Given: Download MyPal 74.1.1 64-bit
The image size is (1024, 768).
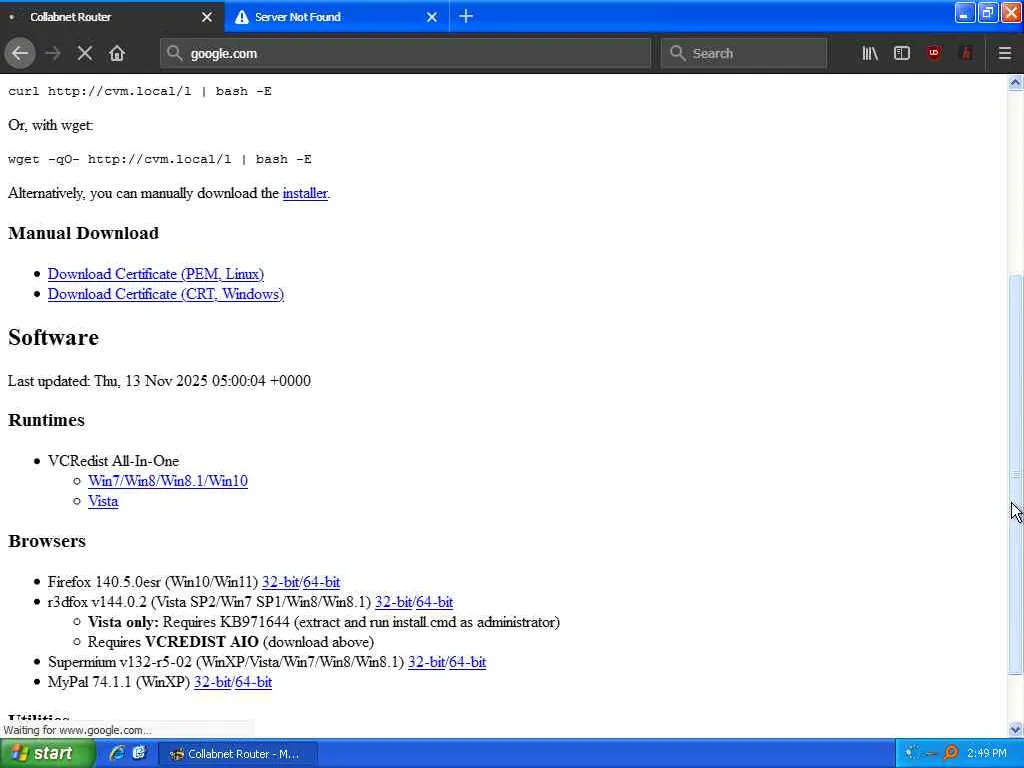Looking at the screenshot, I should (253, 682).
